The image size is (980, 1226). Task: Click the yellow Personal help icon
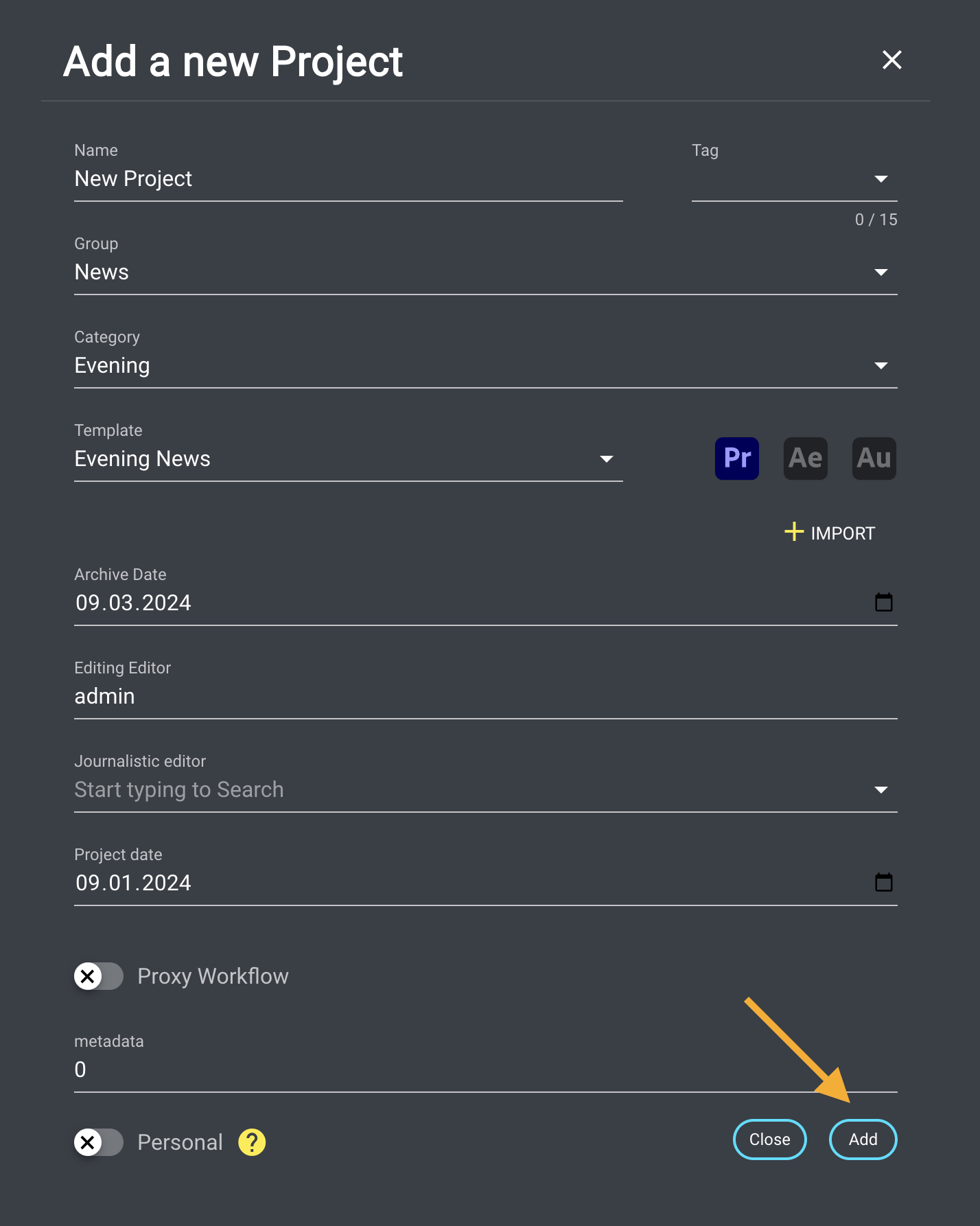coord(252,1142)
